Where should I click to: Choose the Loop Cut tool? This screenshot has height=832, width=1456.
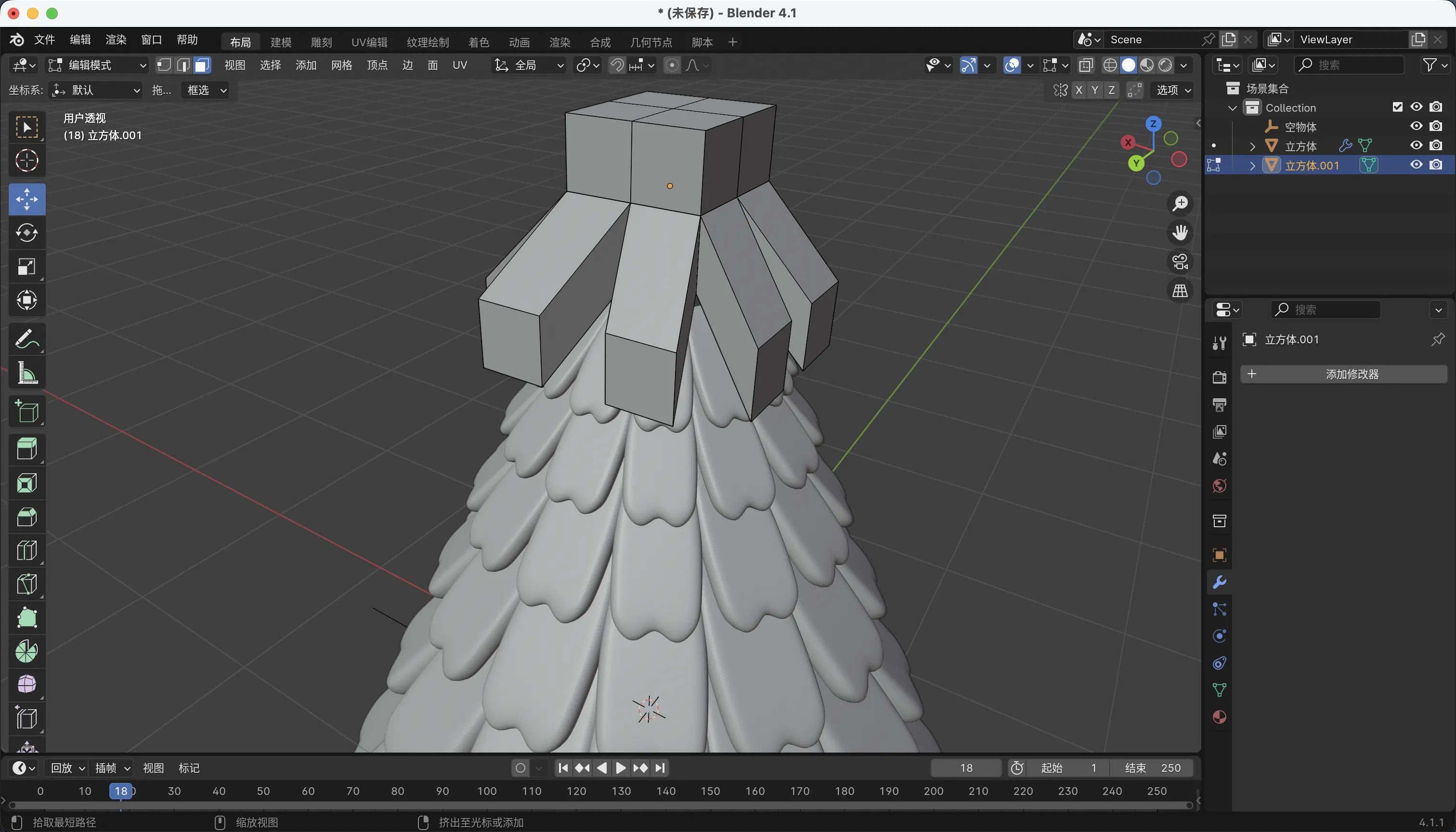27,551
